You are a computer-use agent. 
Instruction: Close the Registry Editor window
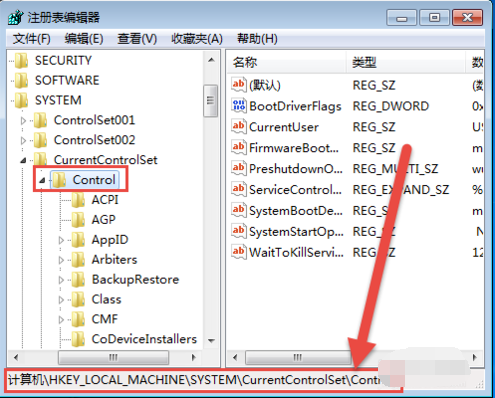[x=467, y=18]
